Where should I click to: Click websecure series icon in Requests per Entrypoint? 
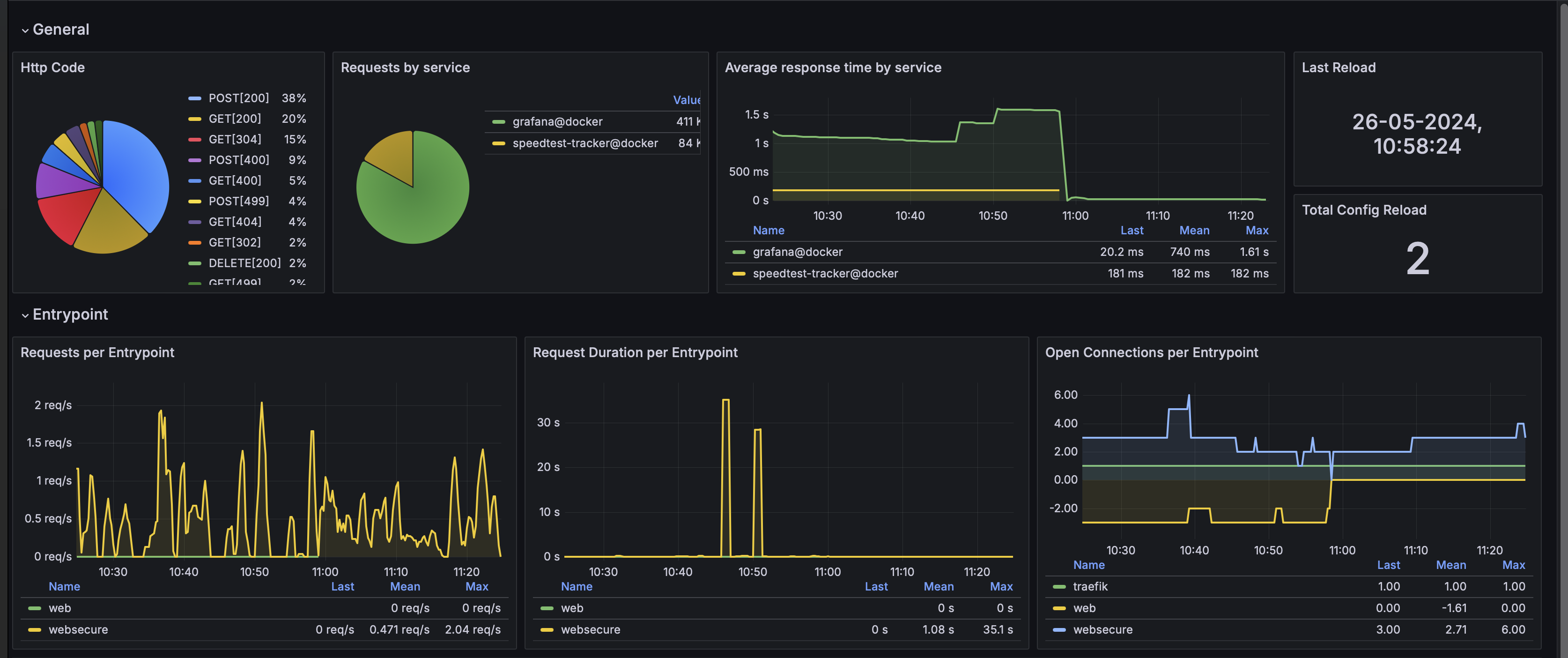pos(35,630)
